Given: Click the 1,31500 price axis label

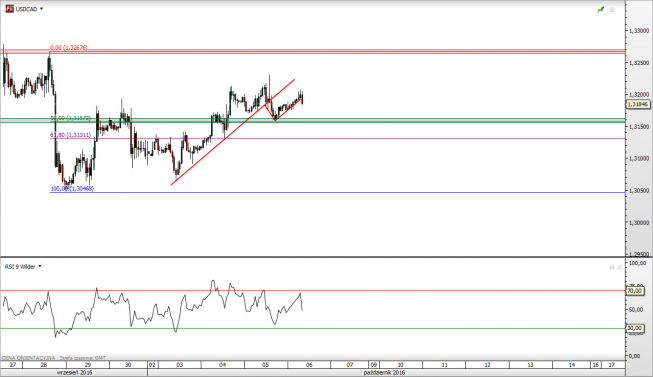Looking at the screenshot, I should (x=639, y=127).
